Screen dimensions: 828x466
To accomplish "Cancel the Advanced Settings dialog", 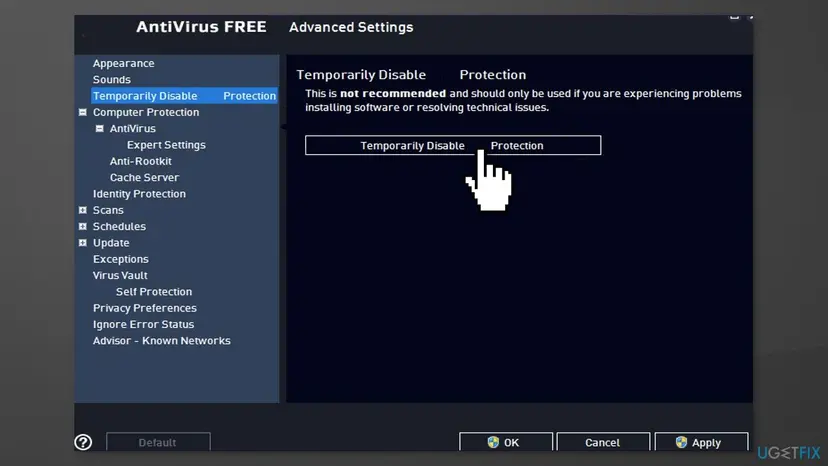I will (603, 442).
